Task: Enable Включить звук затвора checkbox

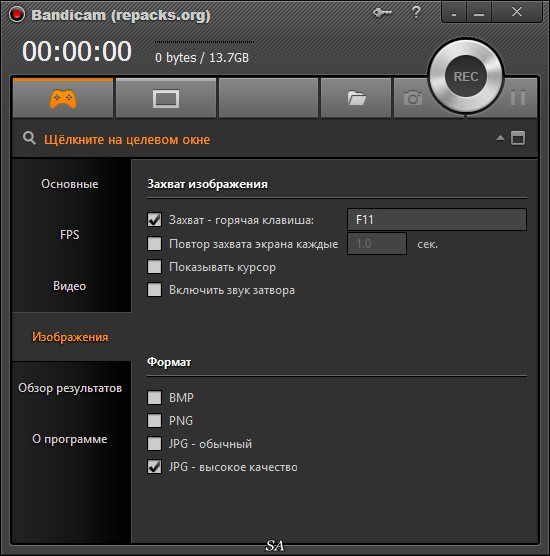Action: 154,290
